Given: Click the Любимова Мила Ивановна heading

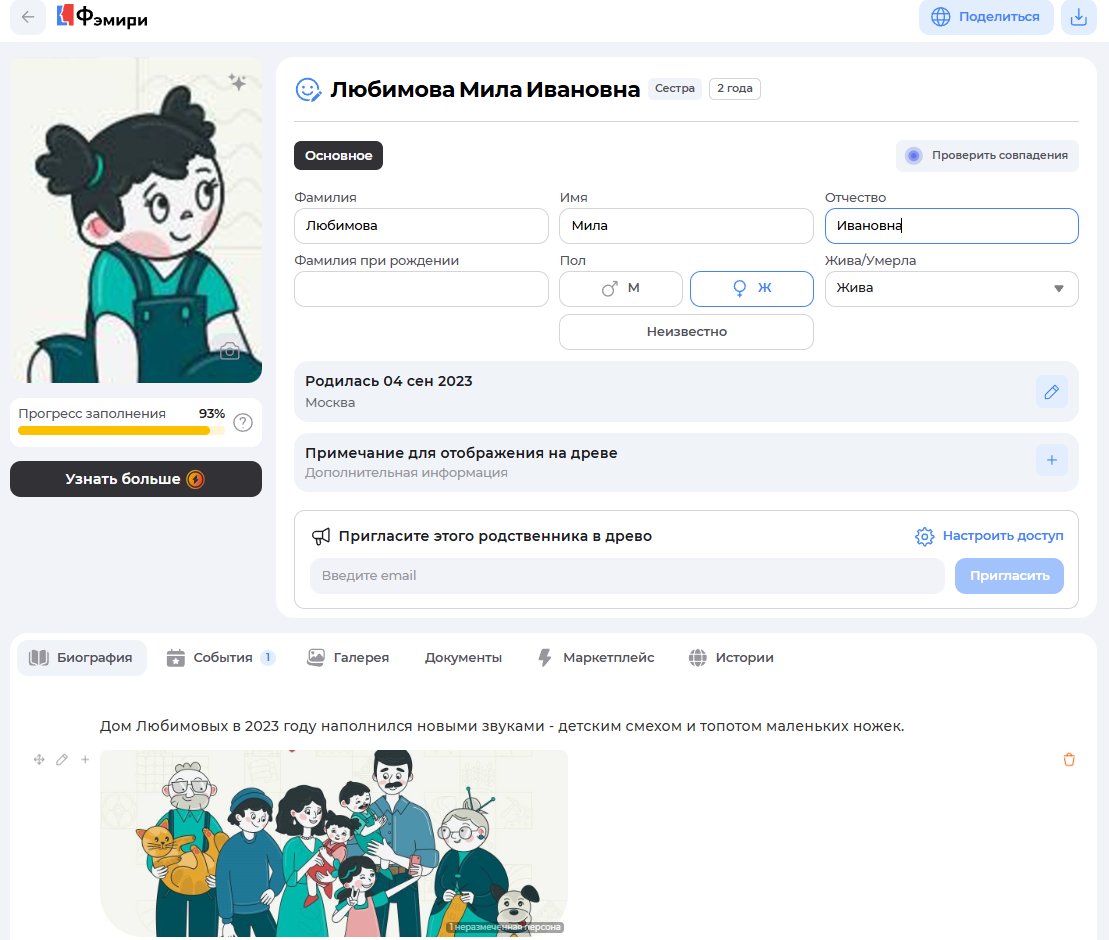Looking at the screenshot, I should pyautogui.click(x=485, y=90).
